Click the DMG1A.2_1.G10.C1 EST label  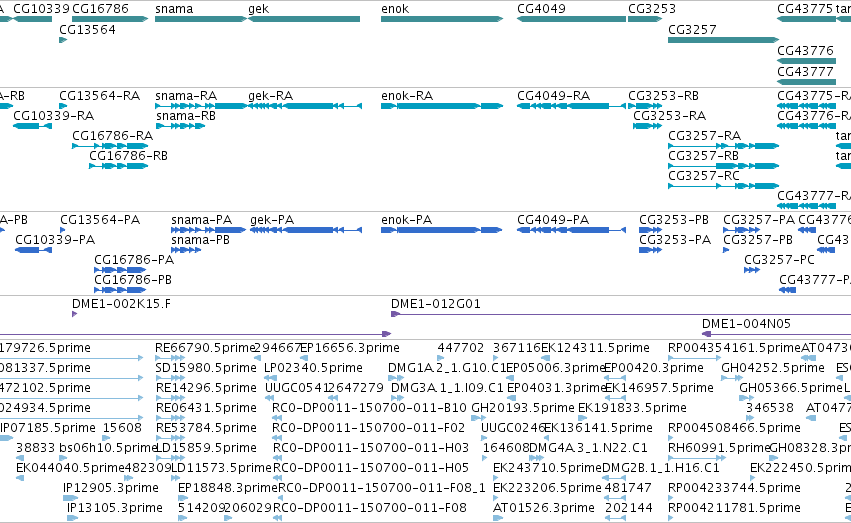click(447, 368)
